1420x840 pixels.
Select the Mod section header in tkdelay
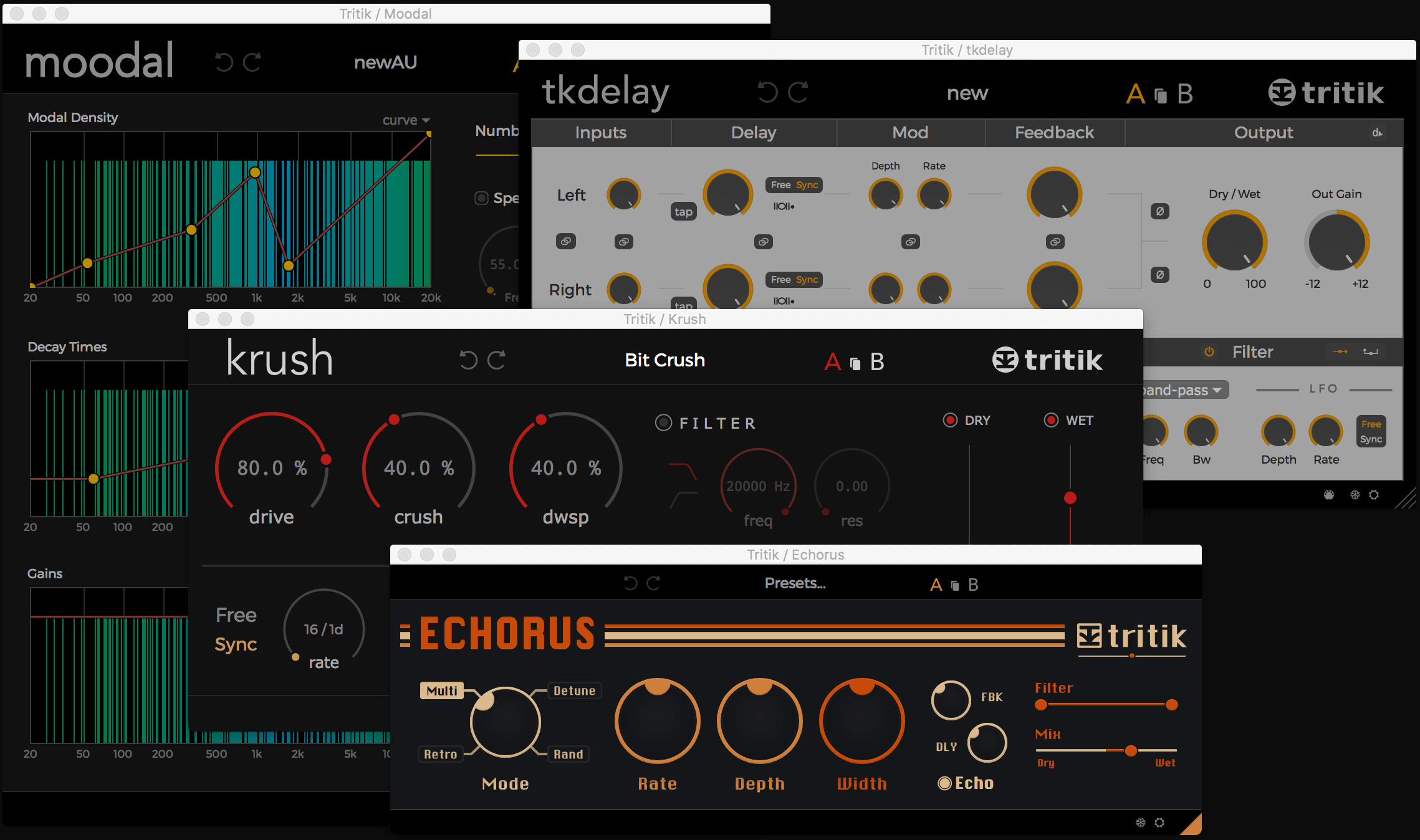tap(910, 133)
